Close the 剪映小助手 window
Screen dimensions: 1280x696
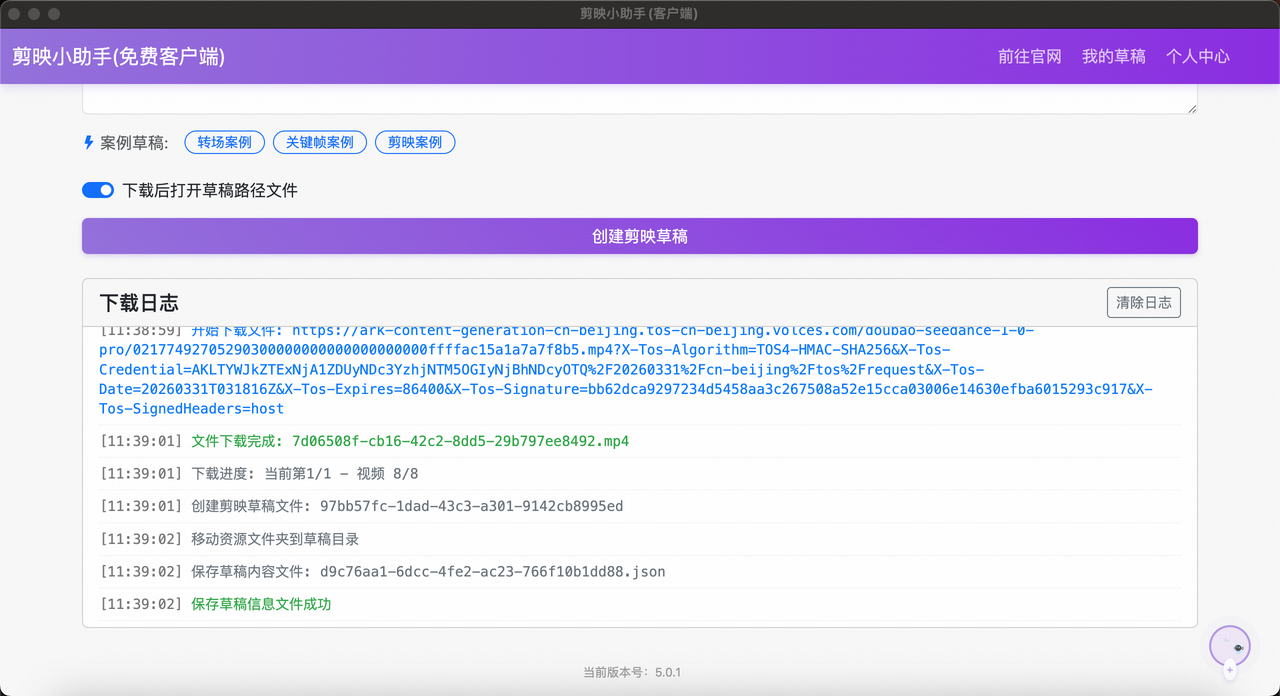pos(14,14)
